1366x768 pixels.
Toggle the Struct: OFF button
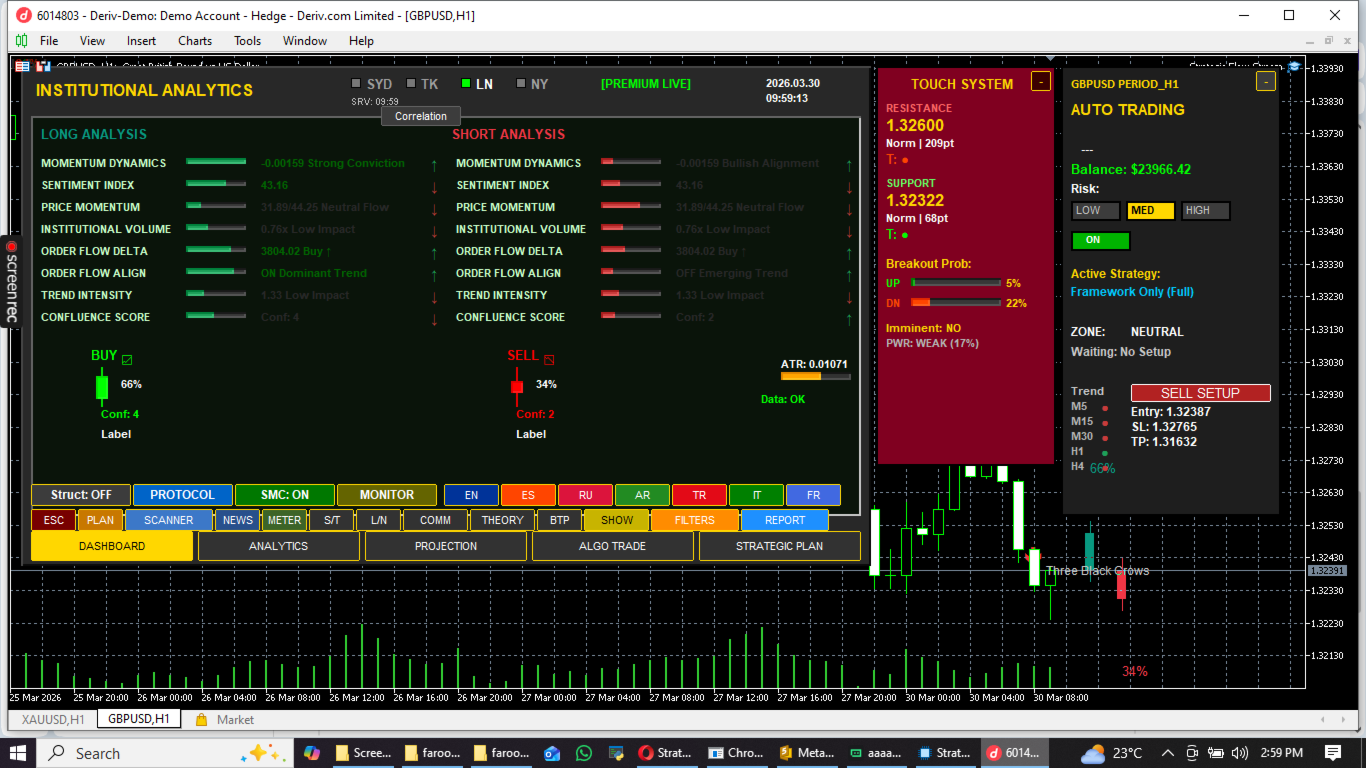[81, 495]
